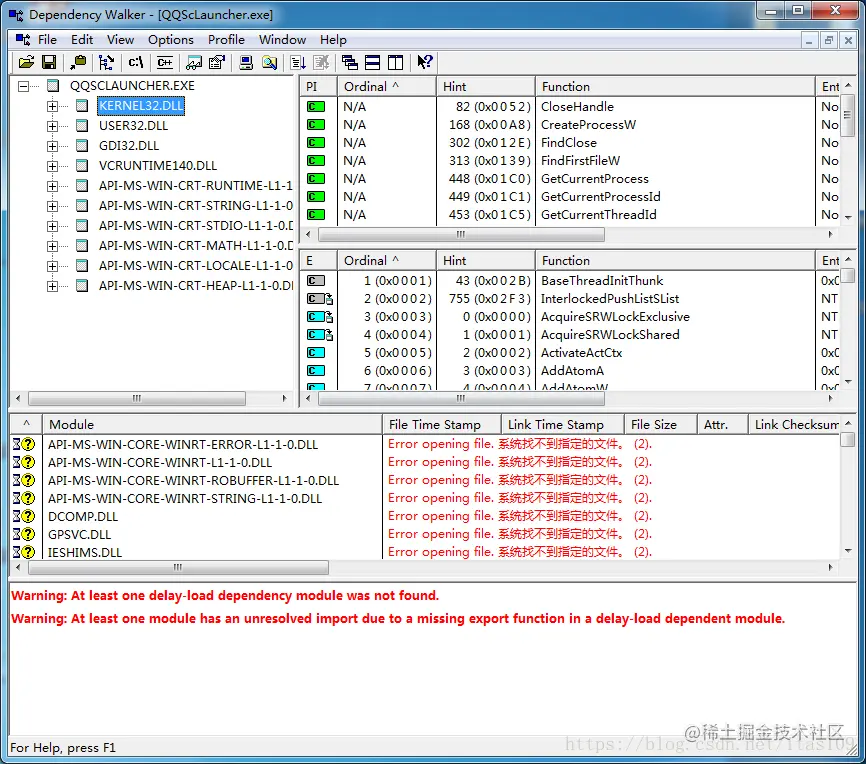This screenshot has height=764, width=866.
Task: Click the Copy to clipboard toolbar icon
Action: tap(78, 62)
